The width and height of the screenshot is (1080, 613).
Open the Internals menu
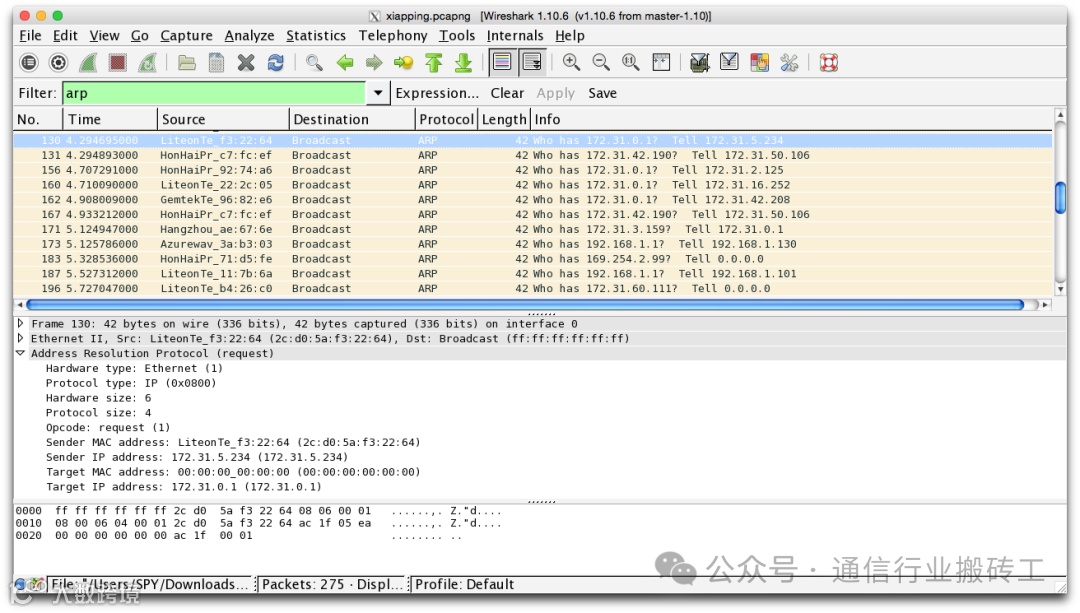coord(515,36)
